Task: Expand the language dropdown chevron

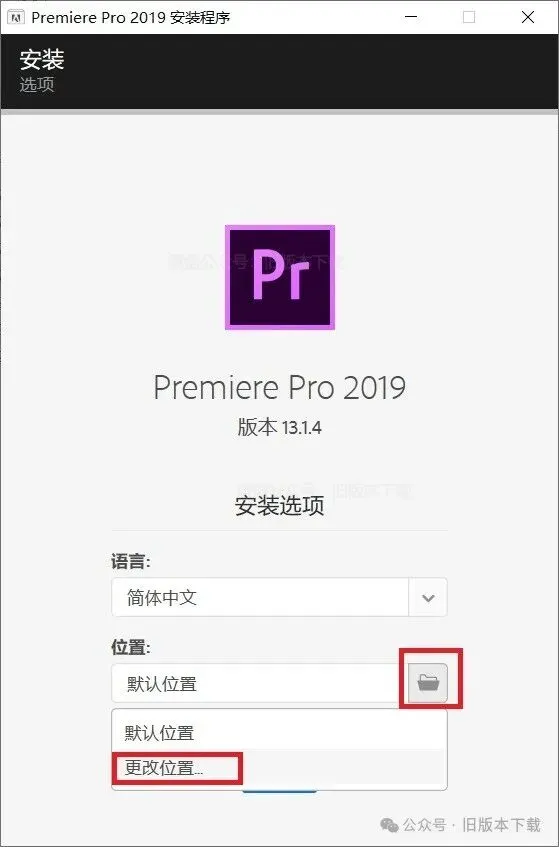Action: tap(428, 597)
